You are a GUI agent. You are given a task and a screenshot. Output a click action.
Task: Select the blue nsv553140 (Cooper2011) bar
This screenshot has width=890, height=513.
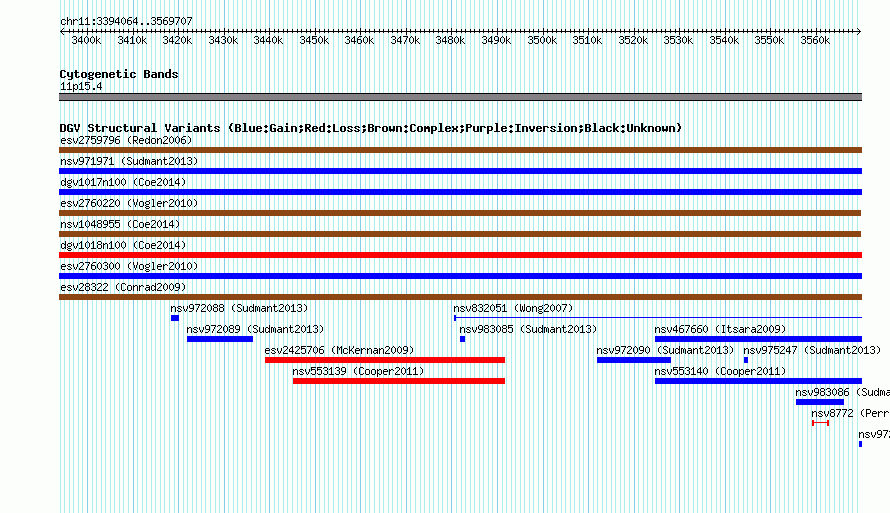click(758, 381)
